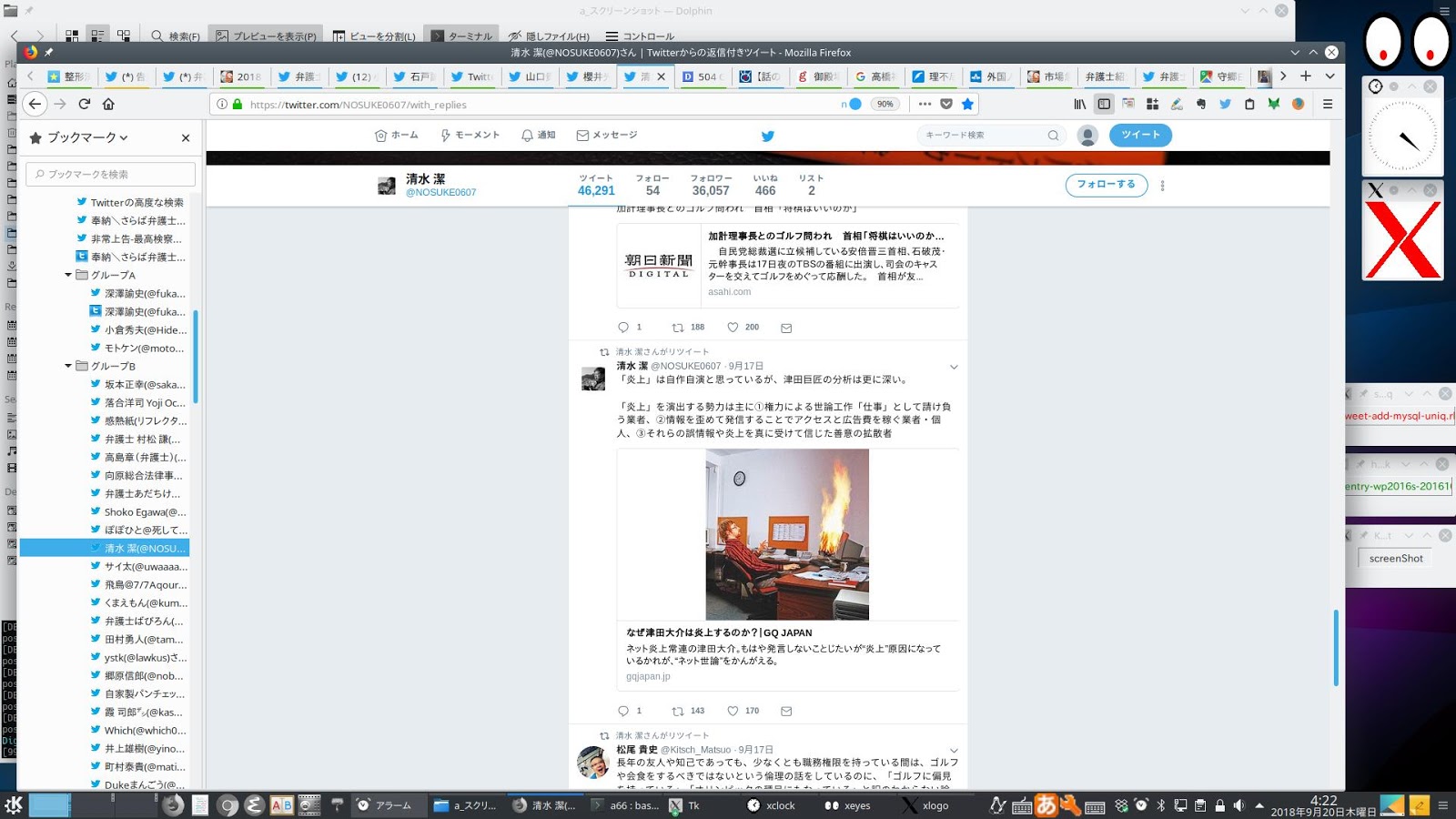Click the ツイート compose button
The width and height of the screenshot is (1456, 819).
1140,135
